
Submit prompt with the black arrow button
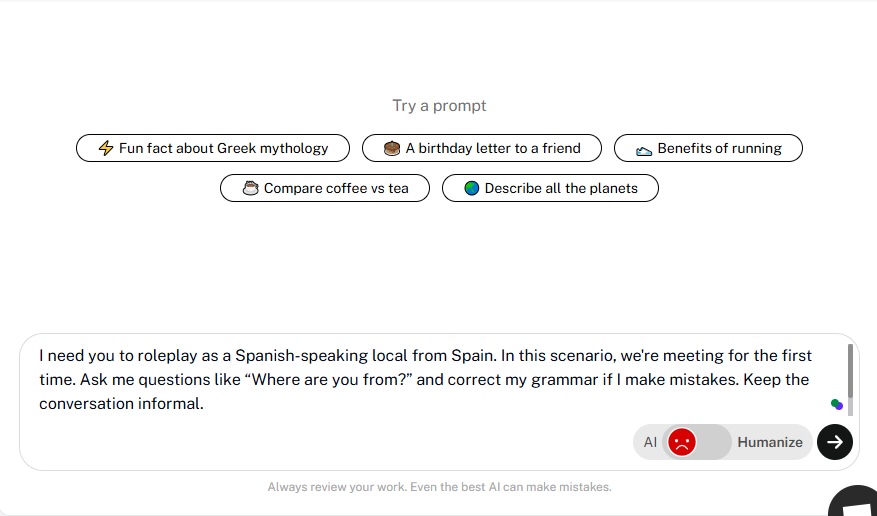pos(834,442)
